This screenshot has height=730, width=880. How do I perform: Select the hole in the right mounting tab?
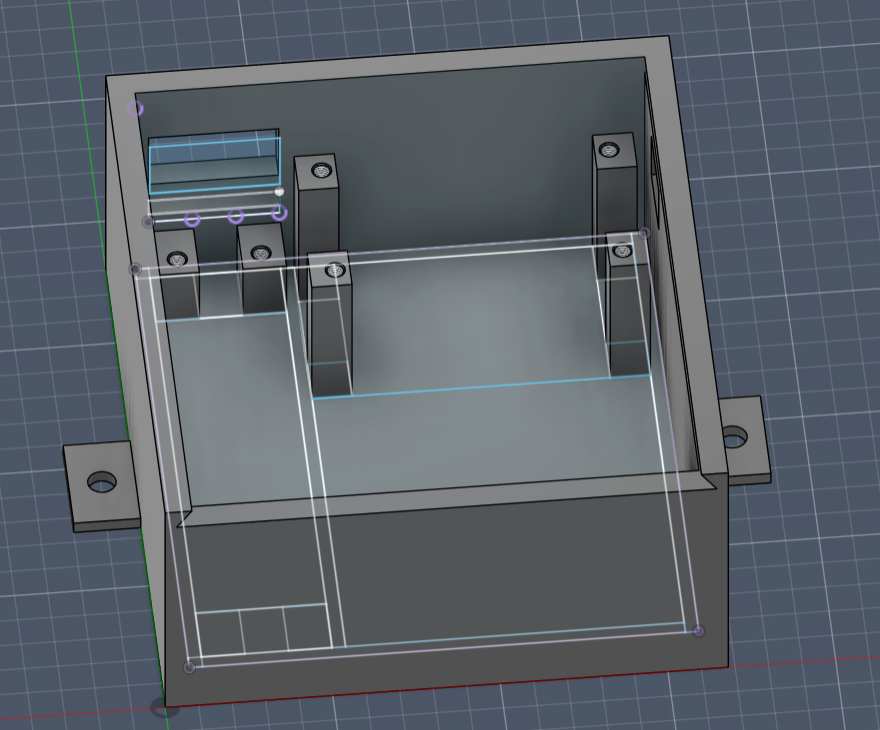(x=734, y=437)
